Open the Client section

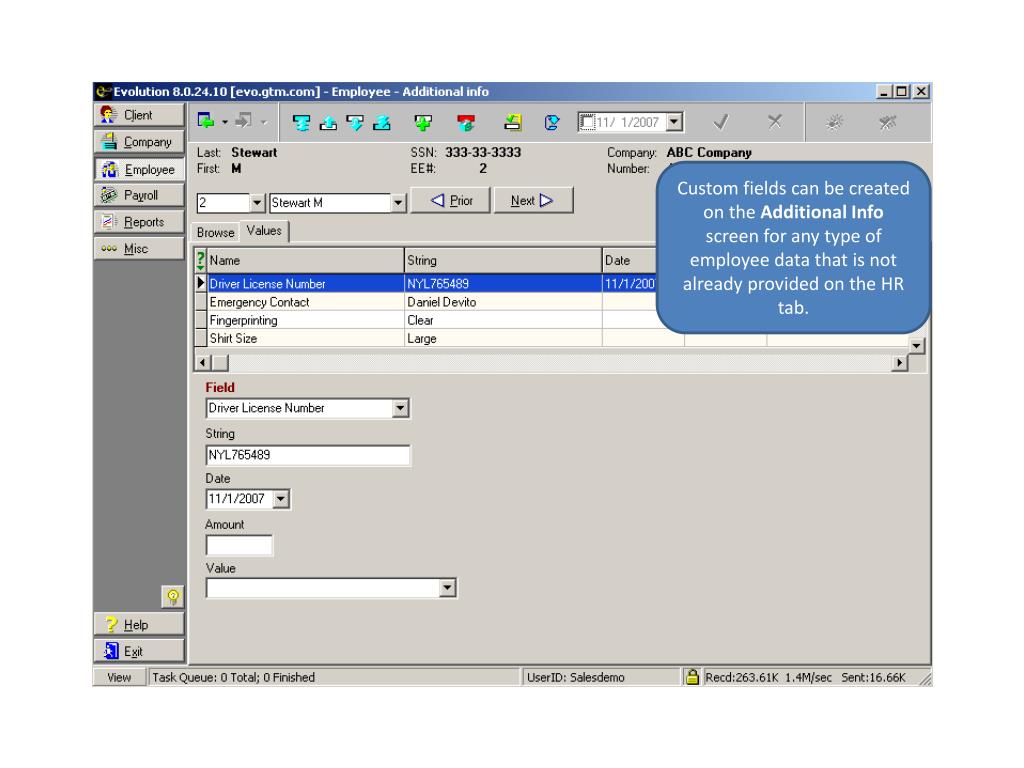139,115
